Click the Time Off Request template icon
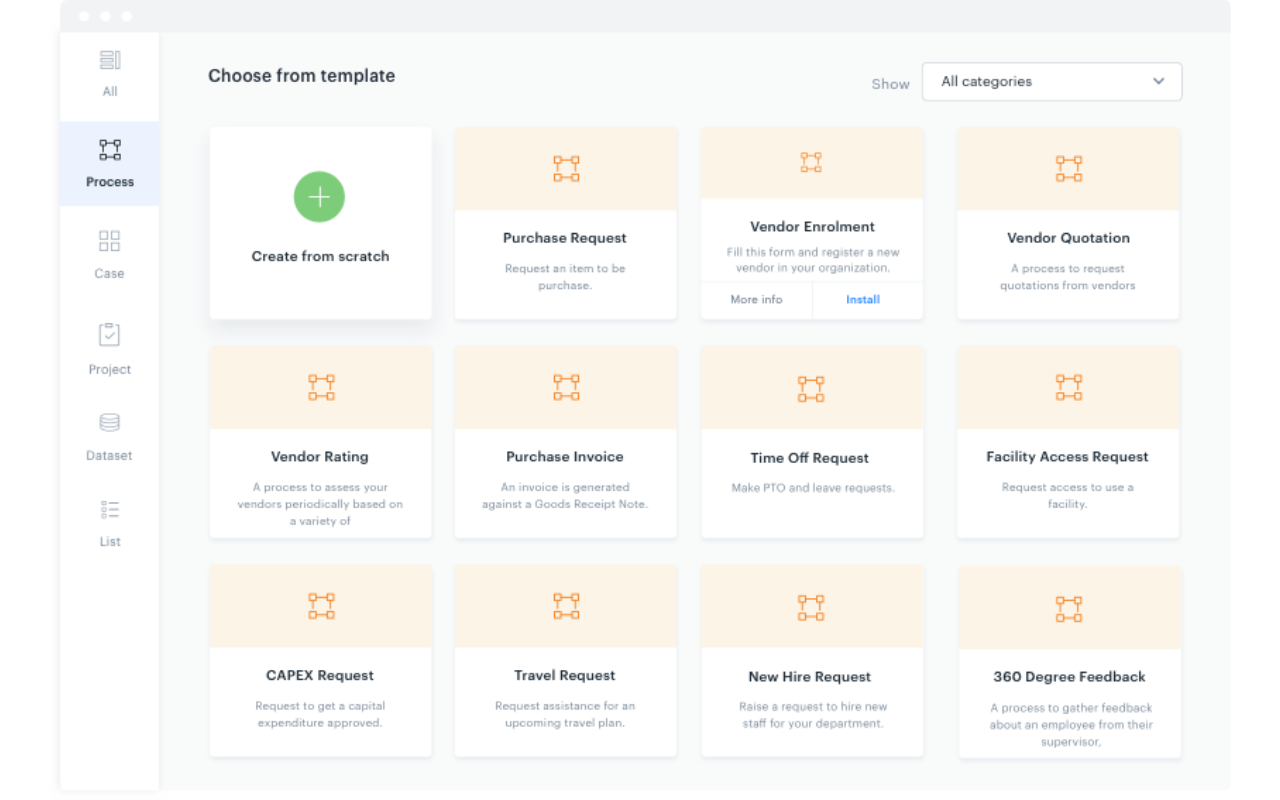The image size is (1280, 800). coord(811,388)
